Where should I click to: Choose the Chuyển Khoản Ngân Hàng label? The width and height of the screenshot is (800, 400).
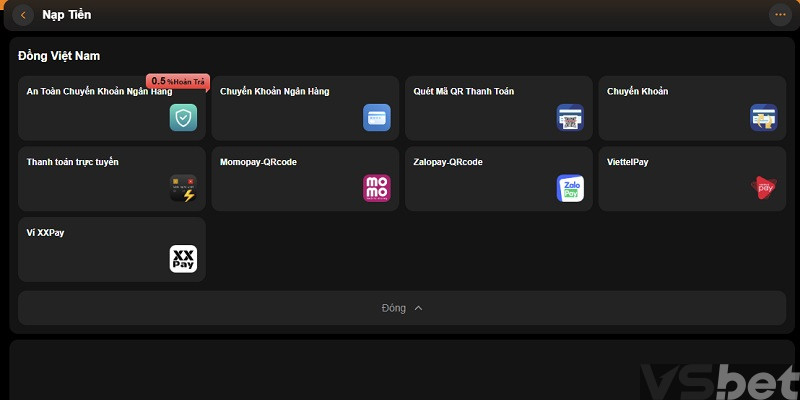(274, 92)
